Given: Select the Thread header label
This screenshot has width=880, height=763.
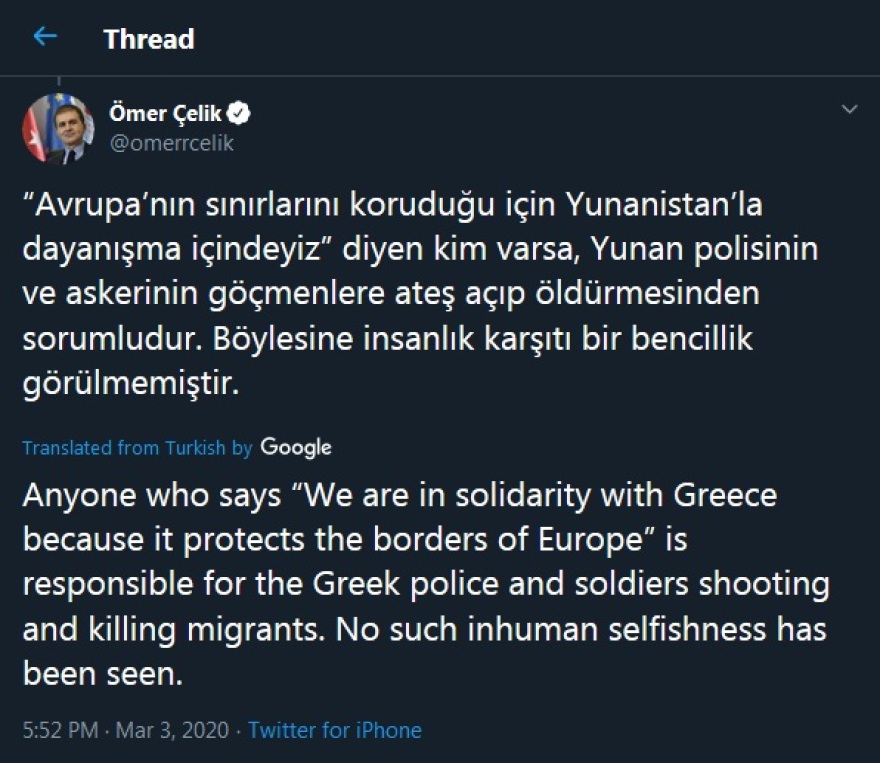Looking at the screenshot, I should (148, 39).
